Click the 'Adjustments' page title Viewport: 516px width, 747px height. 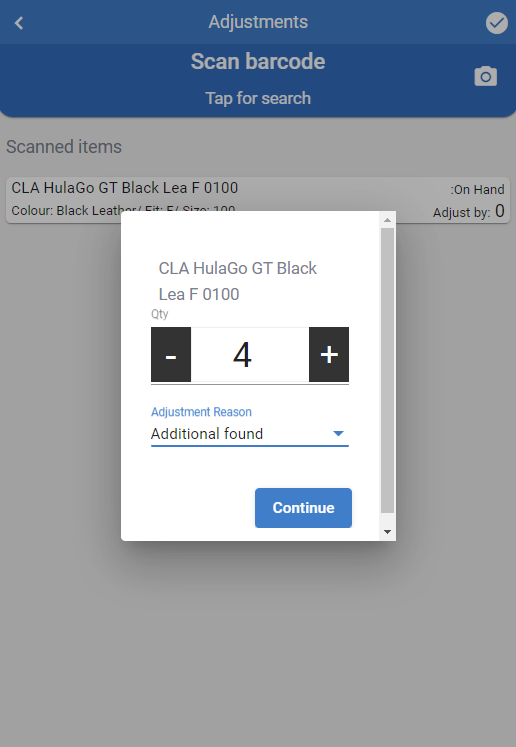[x=258, y=22]
